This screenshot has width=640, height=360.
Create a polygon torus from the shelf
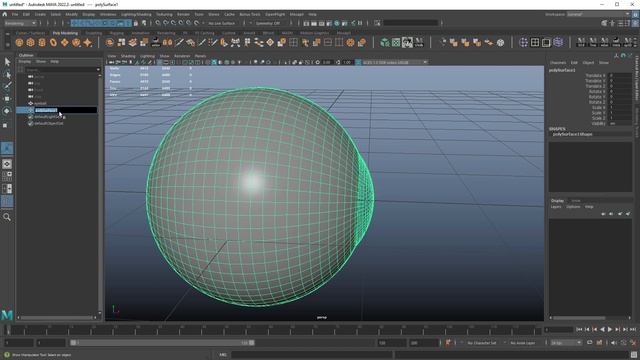point(53,42)
